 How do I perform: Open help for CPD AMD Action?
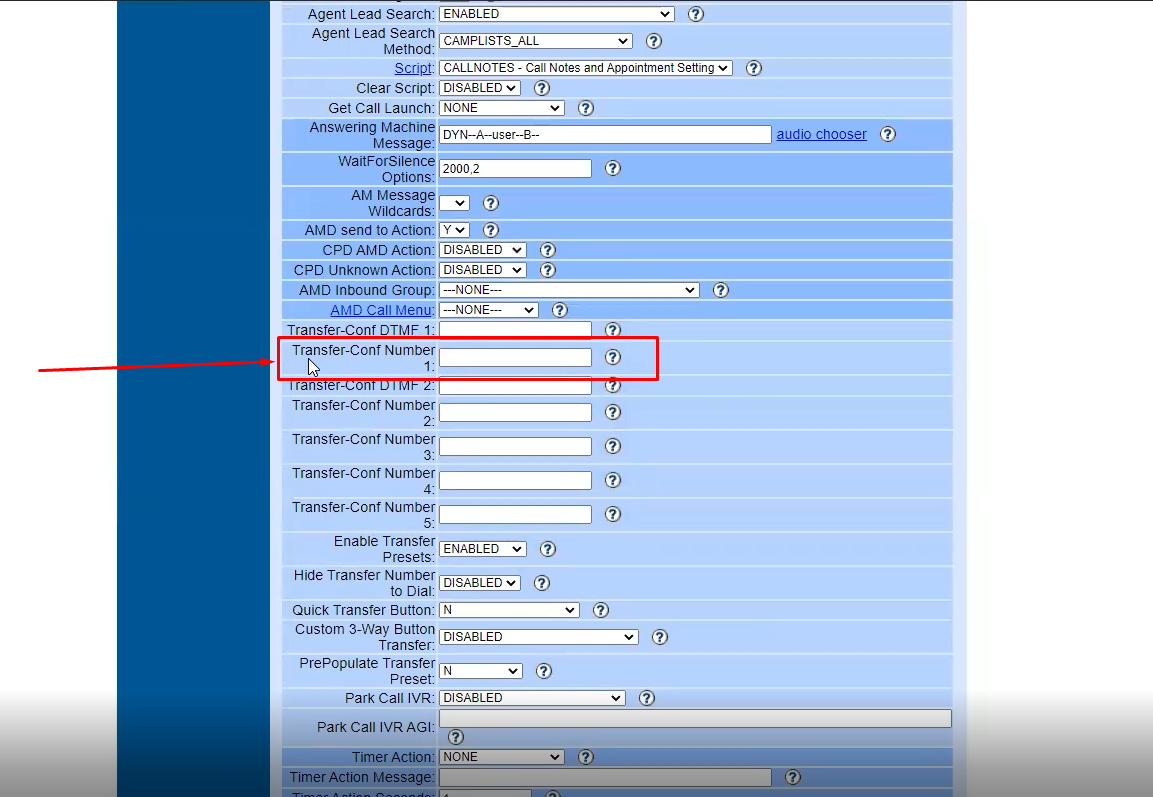548,250
